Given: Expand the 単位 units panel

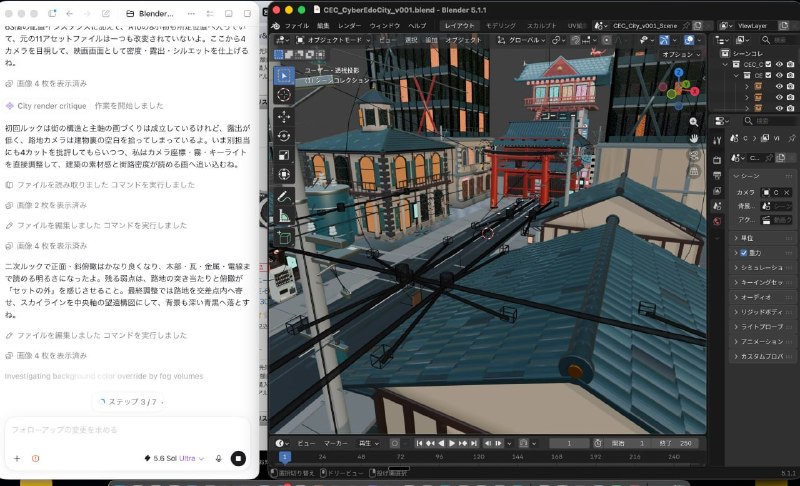Looking at the screenshot, I should point(763,238).
